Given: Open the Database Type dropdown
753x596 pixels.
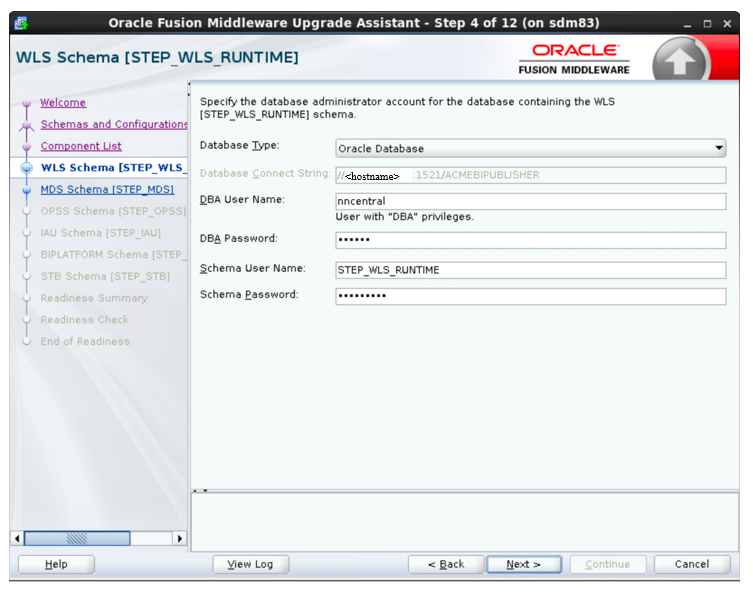Looking at the screenshot, I should [530, 148].
